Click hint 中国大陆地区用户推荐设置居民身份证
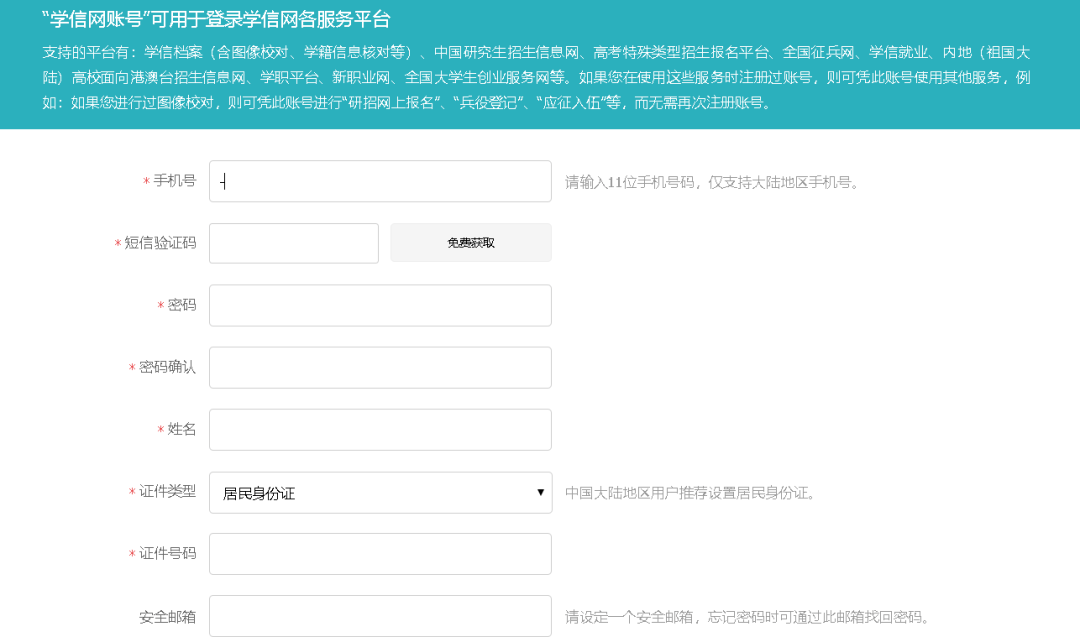 (689, 493)
